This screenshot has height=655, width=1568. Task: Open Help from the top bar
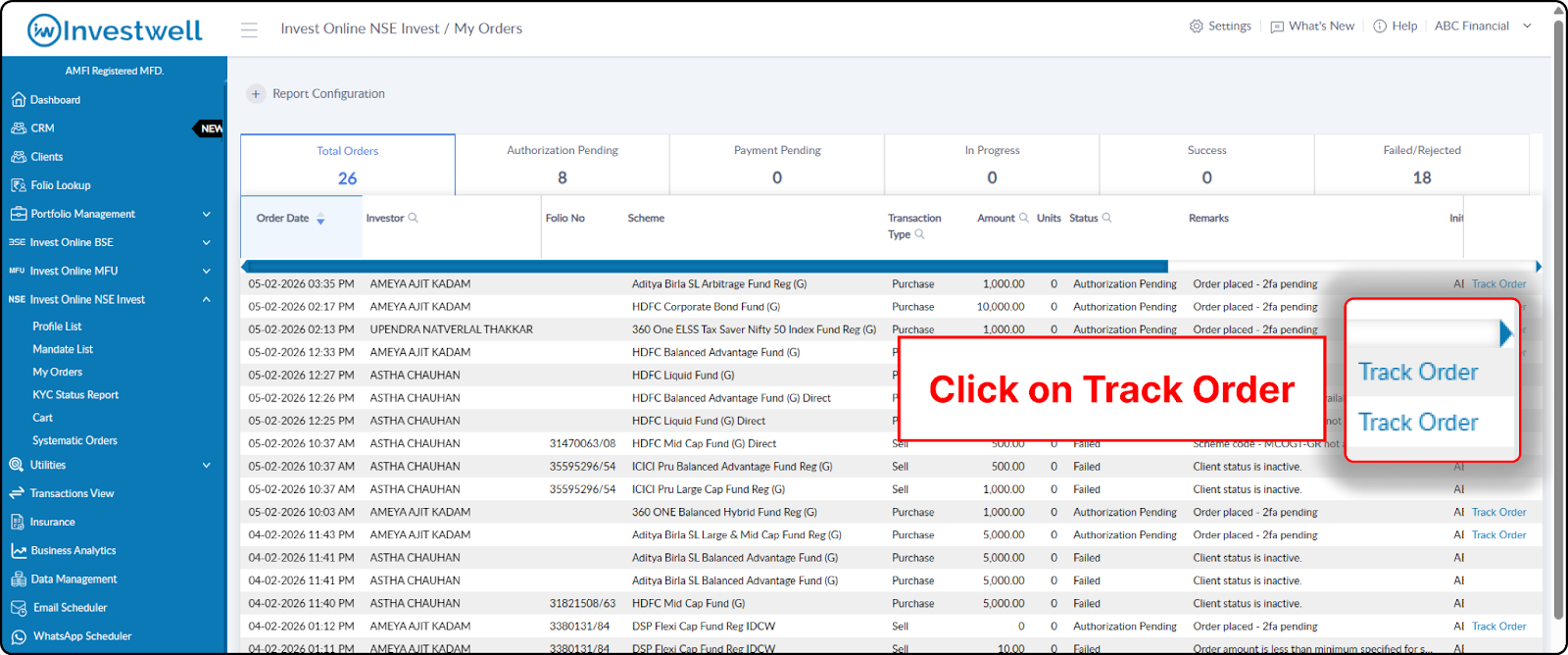(1396, 26)
